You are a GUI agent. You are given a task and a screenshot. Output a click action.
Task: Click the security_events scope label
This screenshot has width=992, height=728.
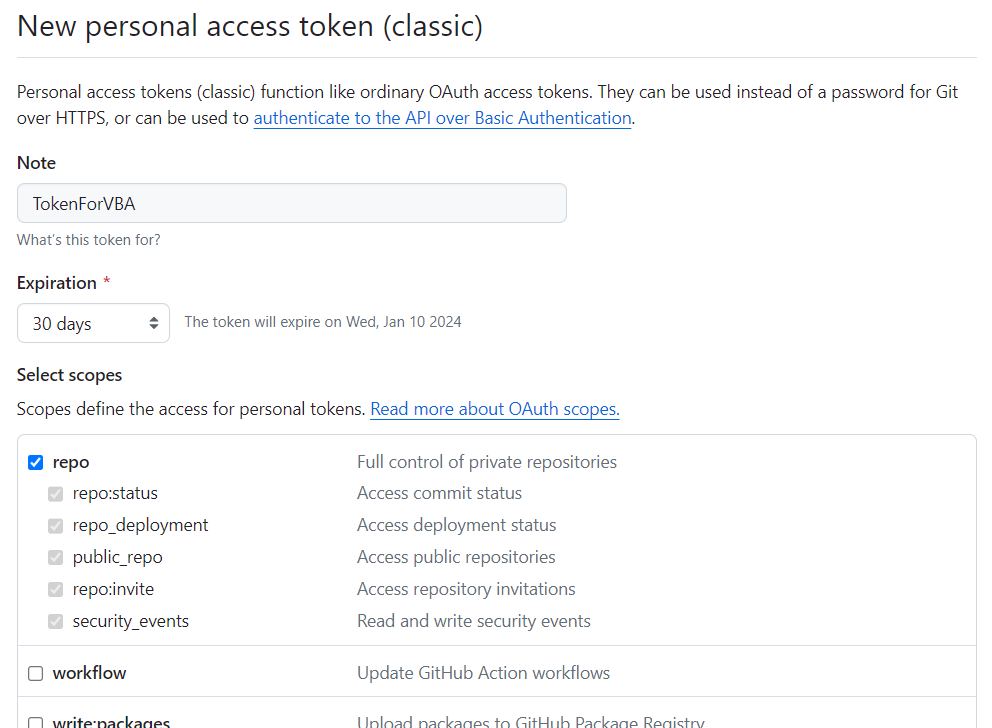[x=130, y=621]
